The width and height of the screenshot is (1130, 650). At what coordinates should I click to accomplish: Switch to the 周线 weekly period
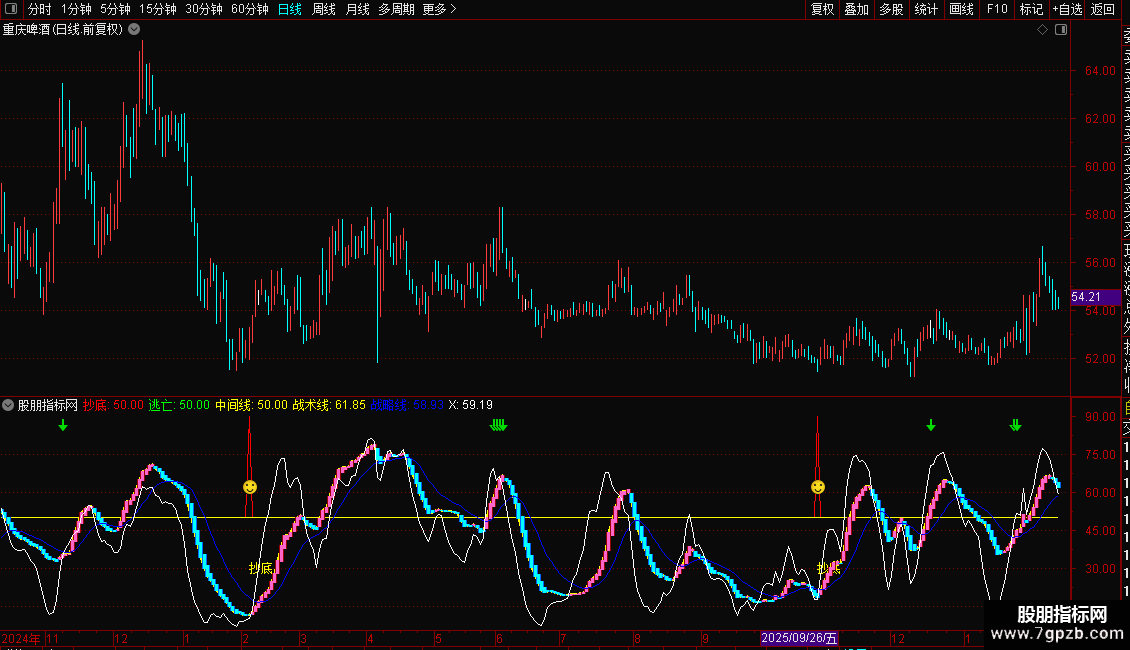point(324,9)
